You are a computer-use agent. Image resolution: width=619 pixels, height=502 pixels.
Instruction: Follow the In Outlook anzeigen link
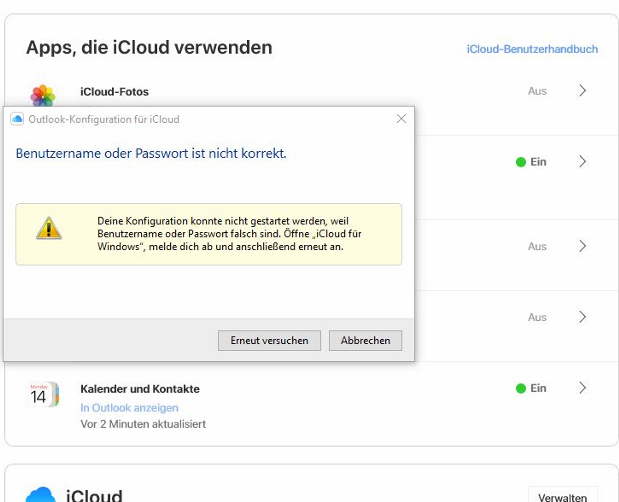(x=129, y=408)
